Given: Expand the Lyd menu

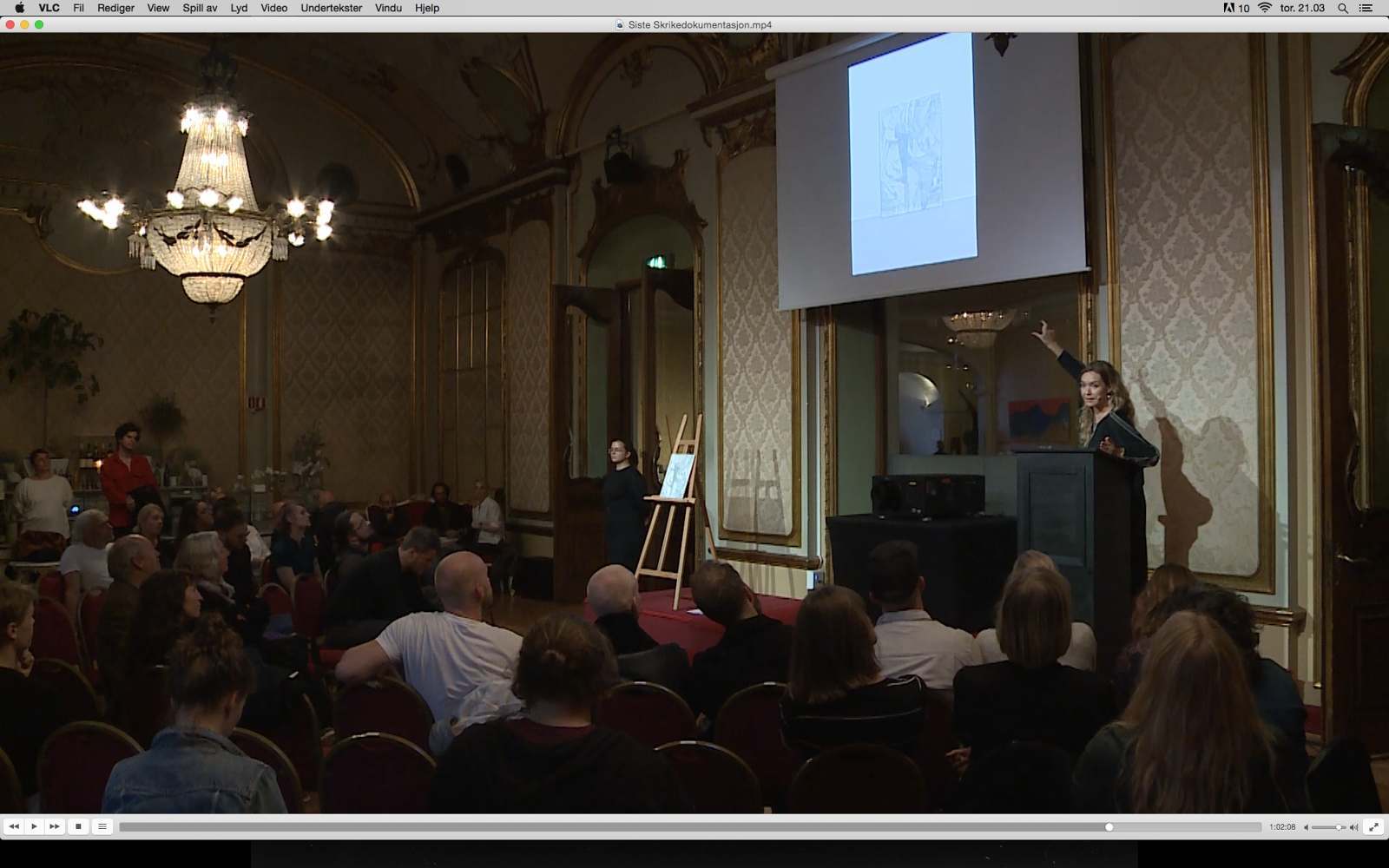Looking at the screenshot, I should click(x=239, y=8).
